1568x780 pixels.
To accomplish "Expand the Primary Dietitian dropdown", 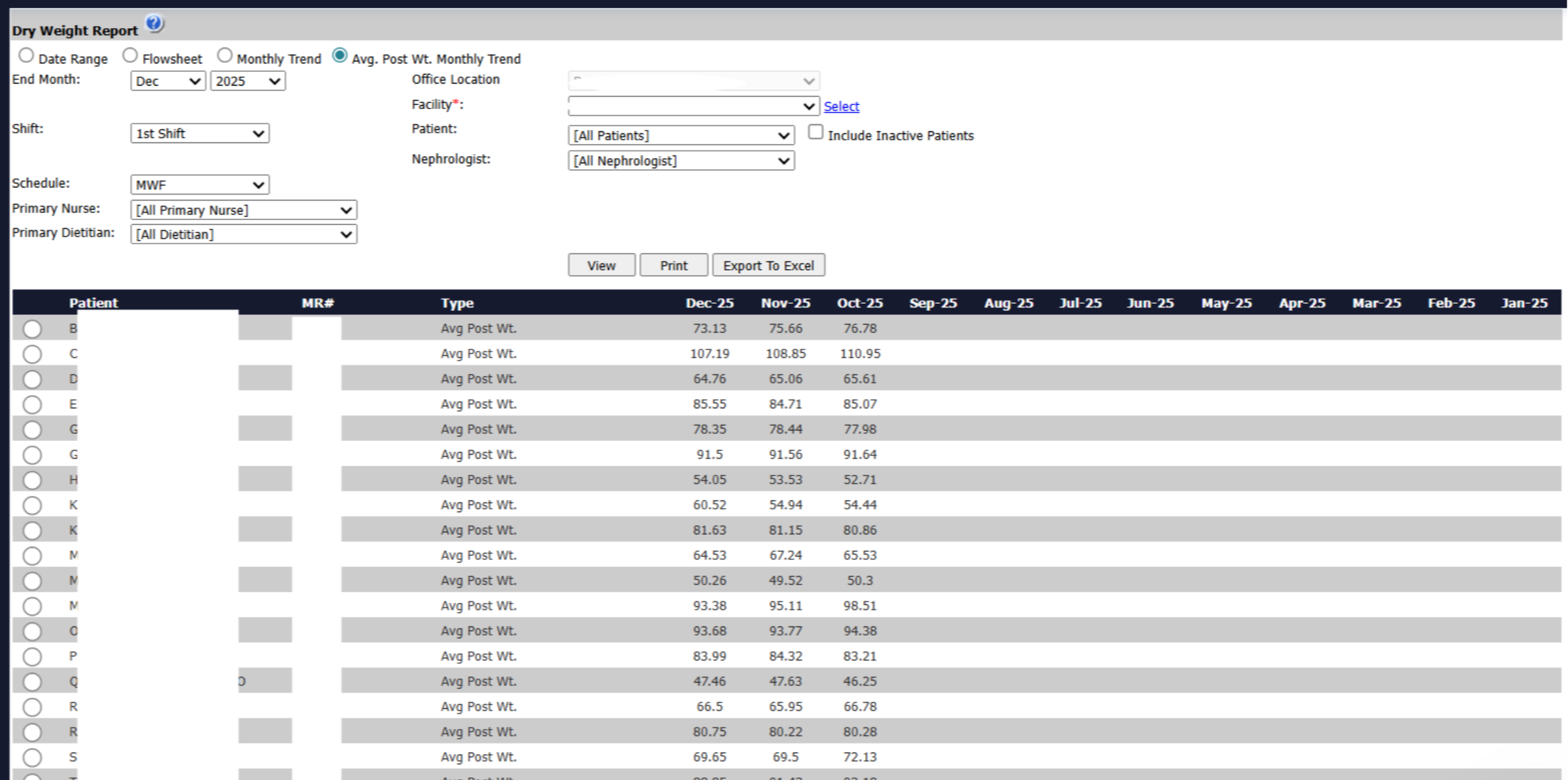I will pos(244,235).
